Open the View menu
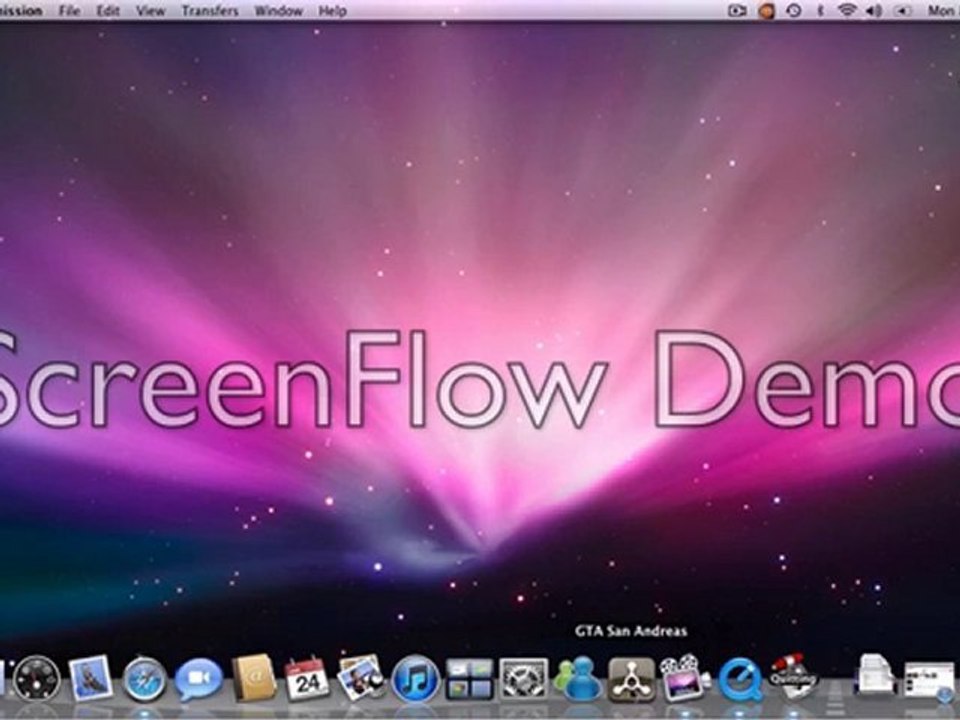 pos(150,11)
